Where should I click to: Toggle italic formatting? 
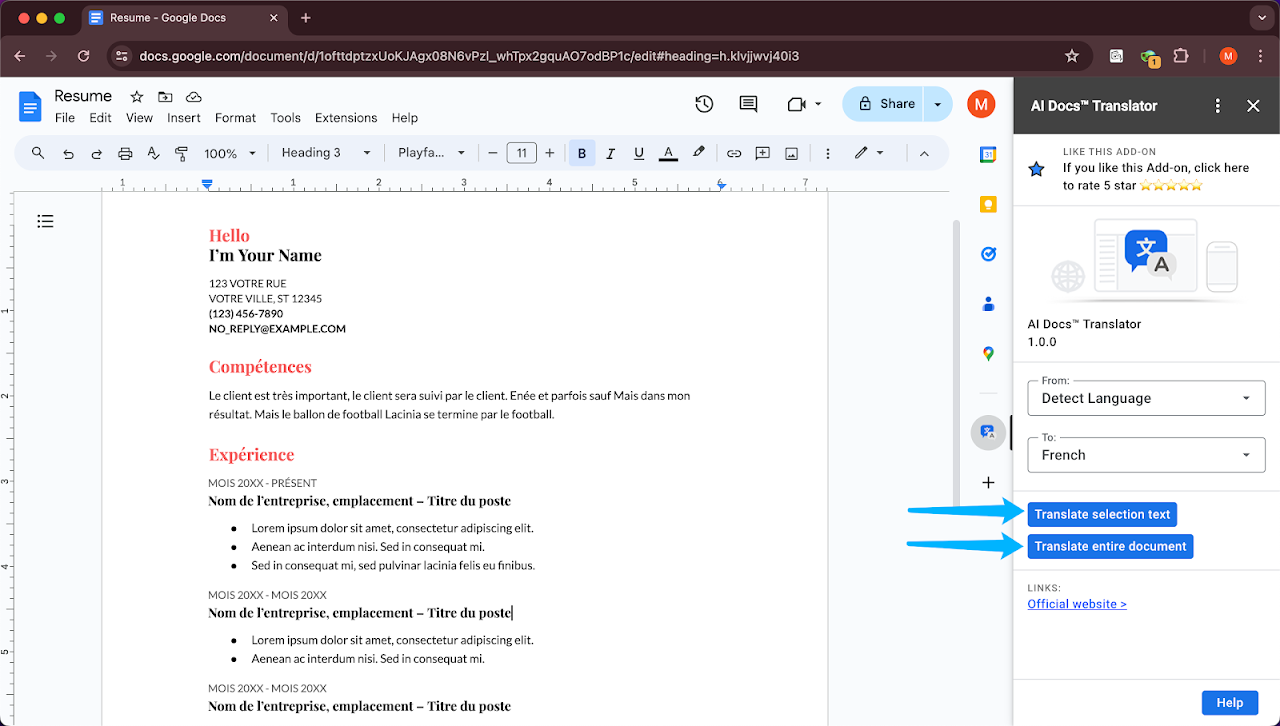(611, 153)
